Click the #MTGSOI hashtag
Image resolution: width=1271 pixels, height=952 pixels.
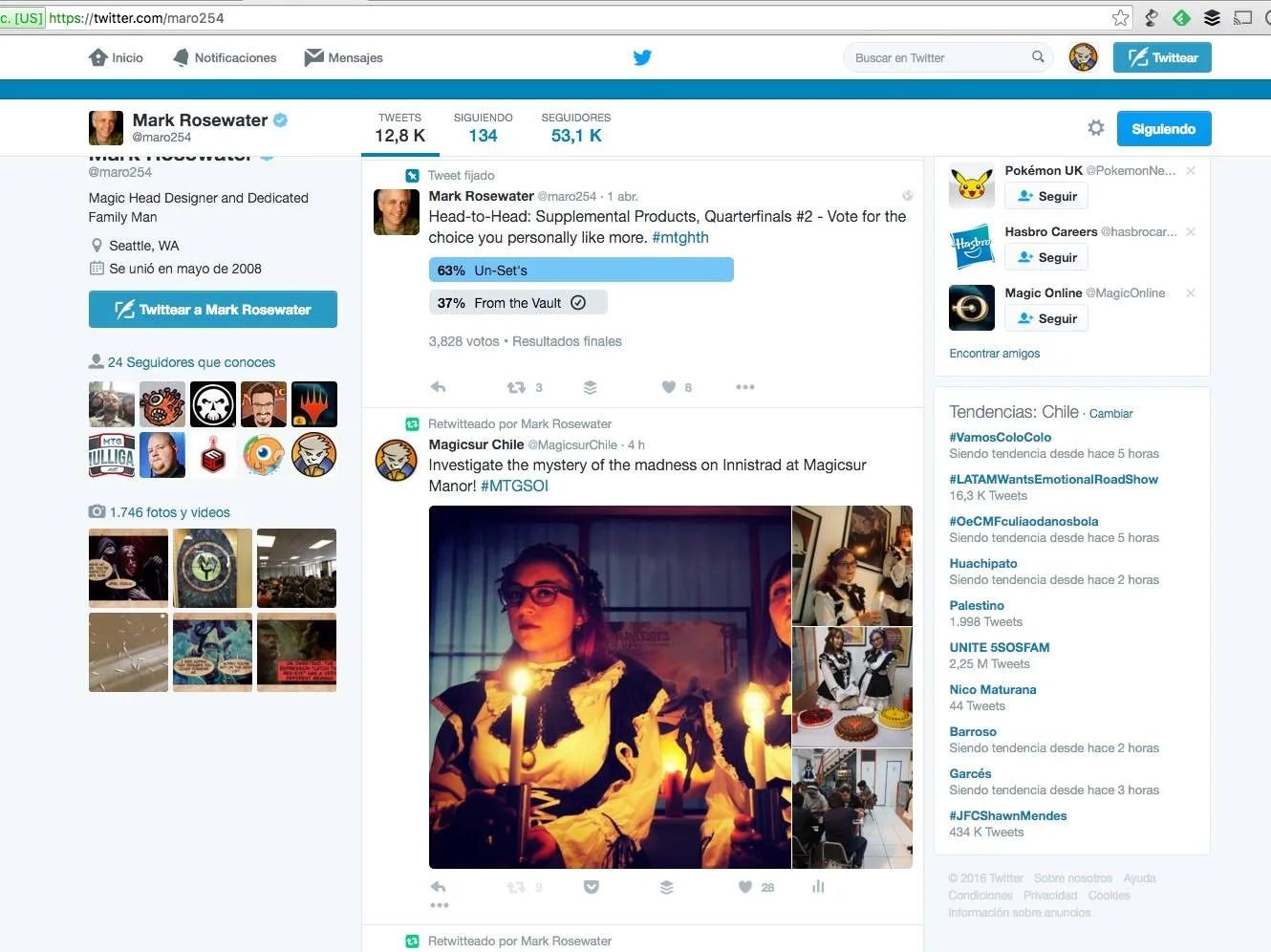(x=514, y=486)
